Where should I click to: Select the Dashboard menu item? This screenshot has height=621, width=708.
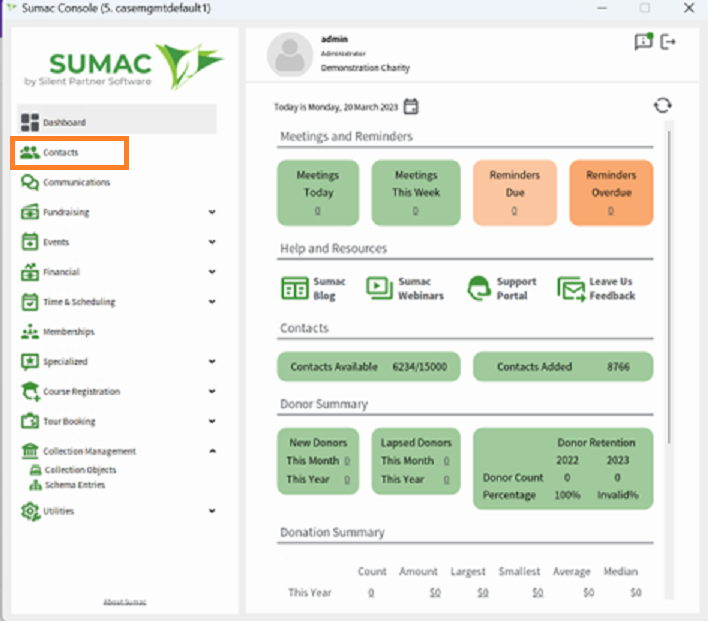(x=117, y=120)
